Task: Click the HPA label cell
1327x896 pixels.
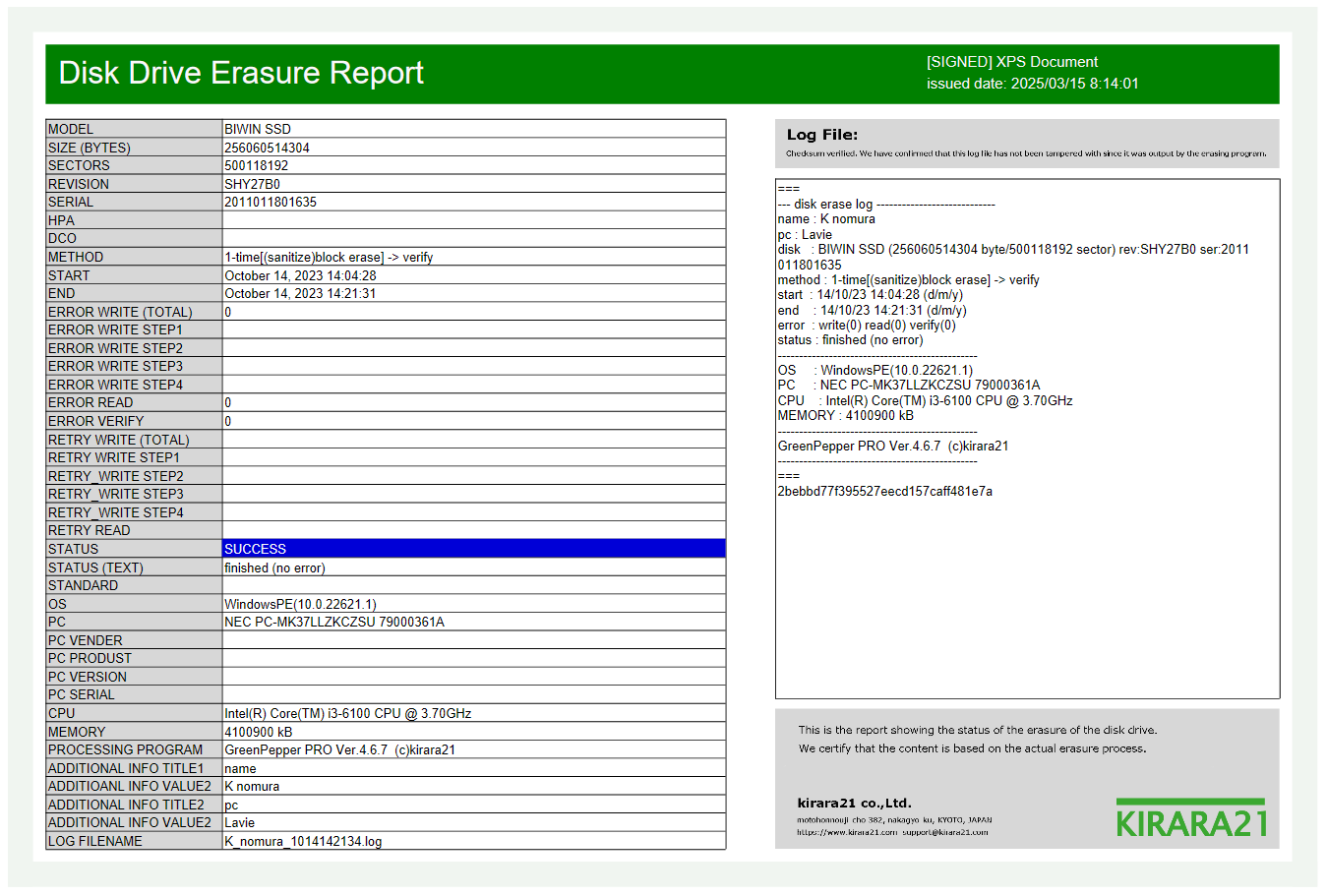Action: (134, 220)
